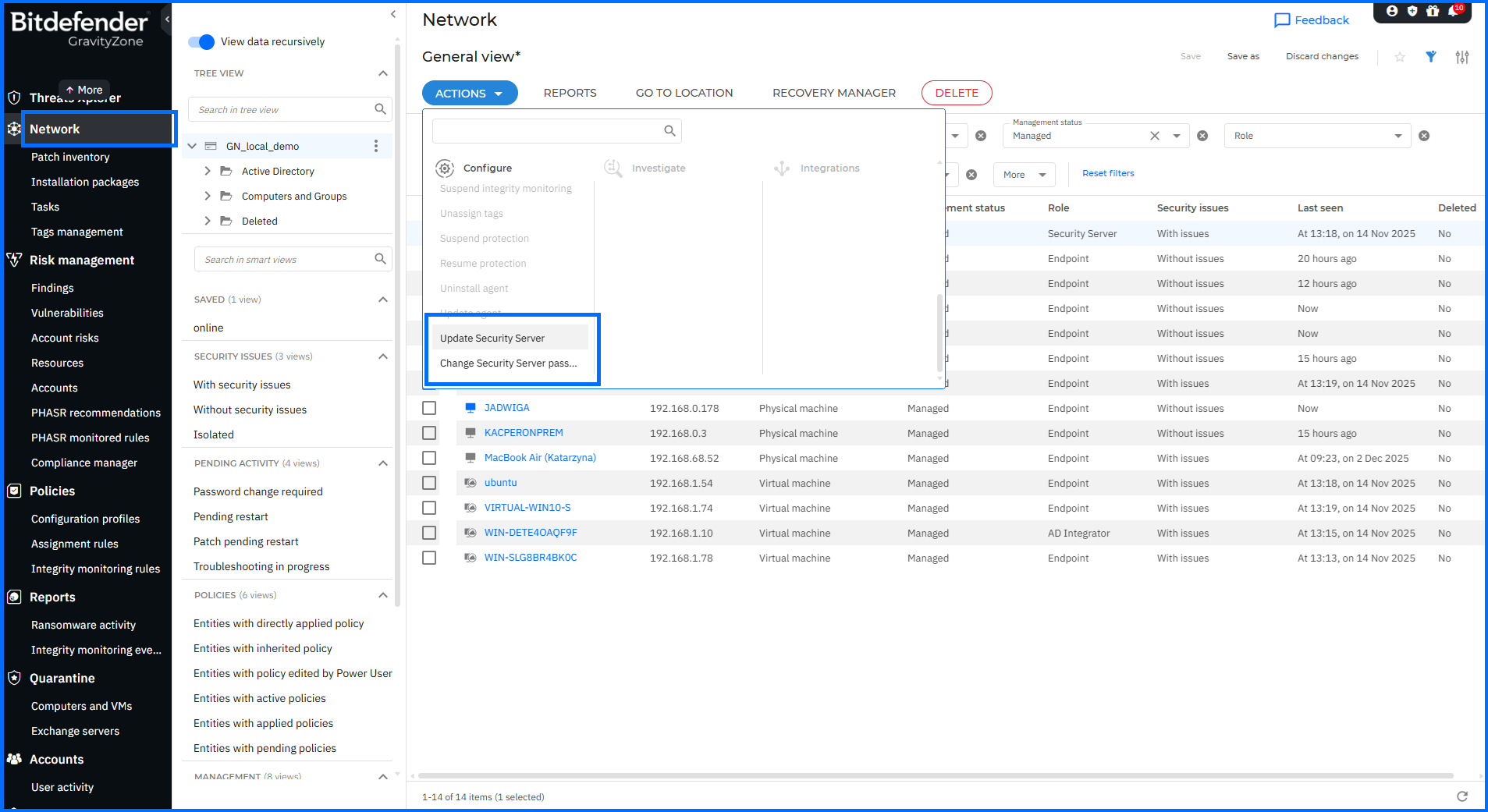Toggle View data recursively switch
The height and width of the screenshot is (812, 1488).
(x=201, y=42)
